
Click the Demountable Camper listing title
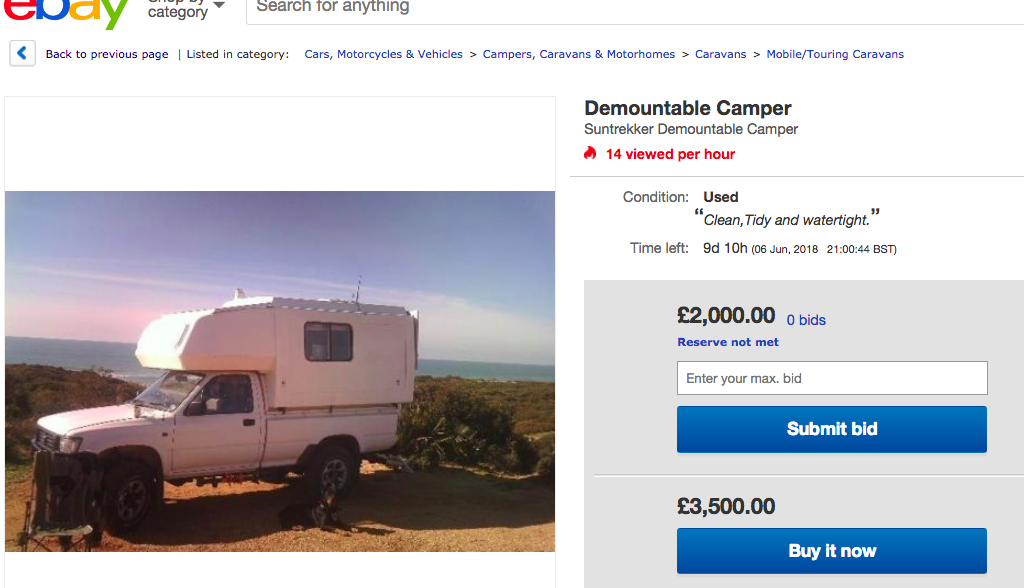[x=688, y=108]
